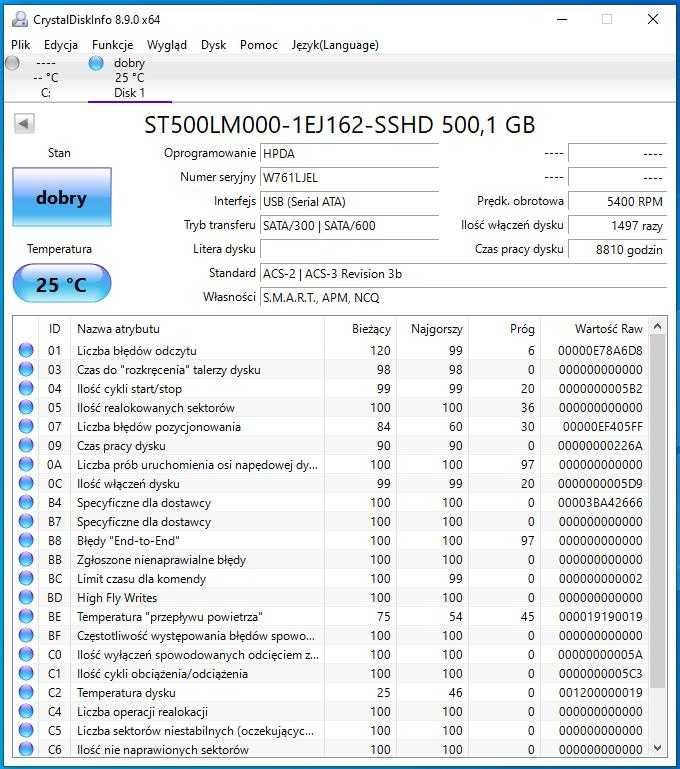Click status icon for Liczba operacji realokacji
Screen dimensions: 680x769
coord(26,712)
